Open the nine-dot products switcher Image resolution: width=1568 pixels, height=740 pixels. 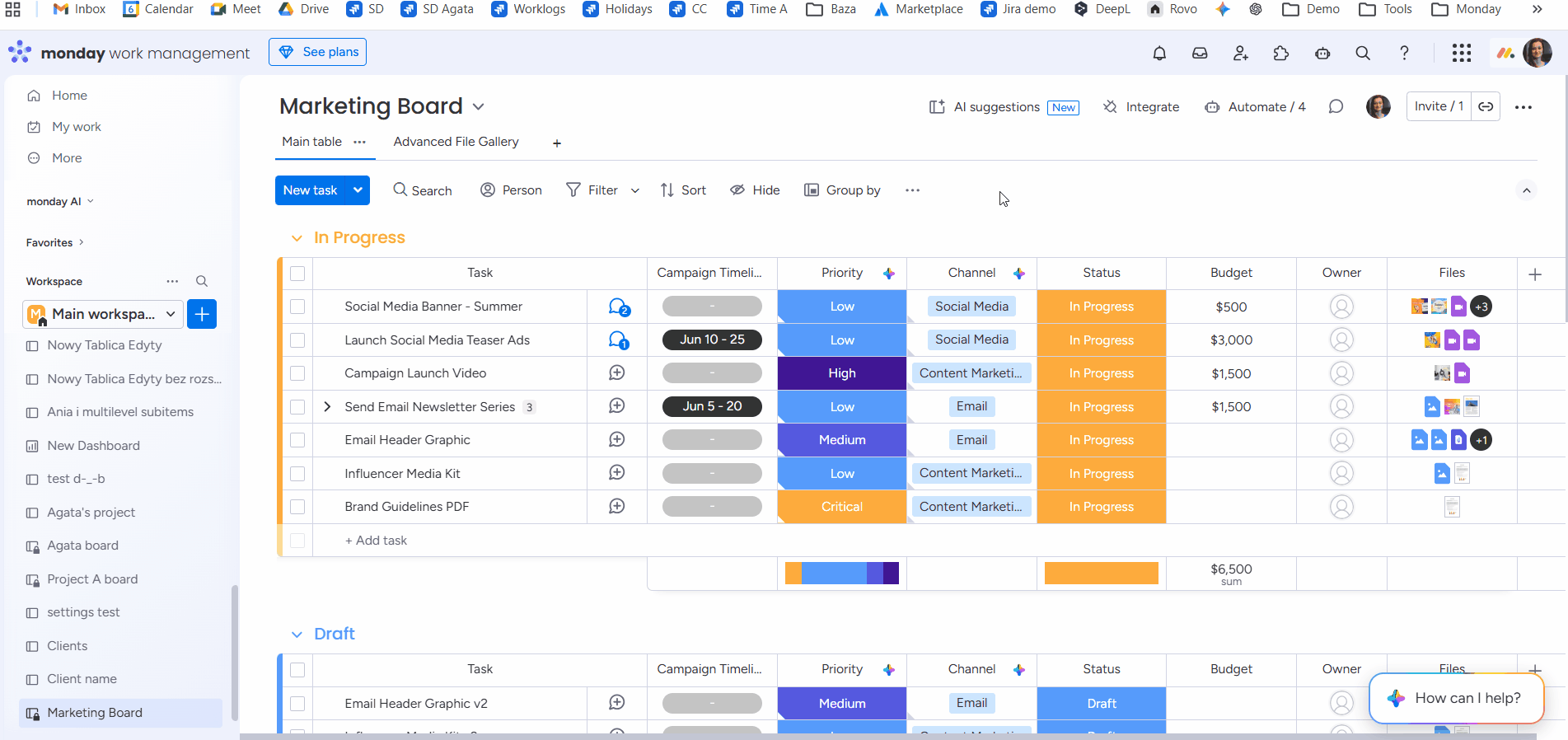point(1462,54)
